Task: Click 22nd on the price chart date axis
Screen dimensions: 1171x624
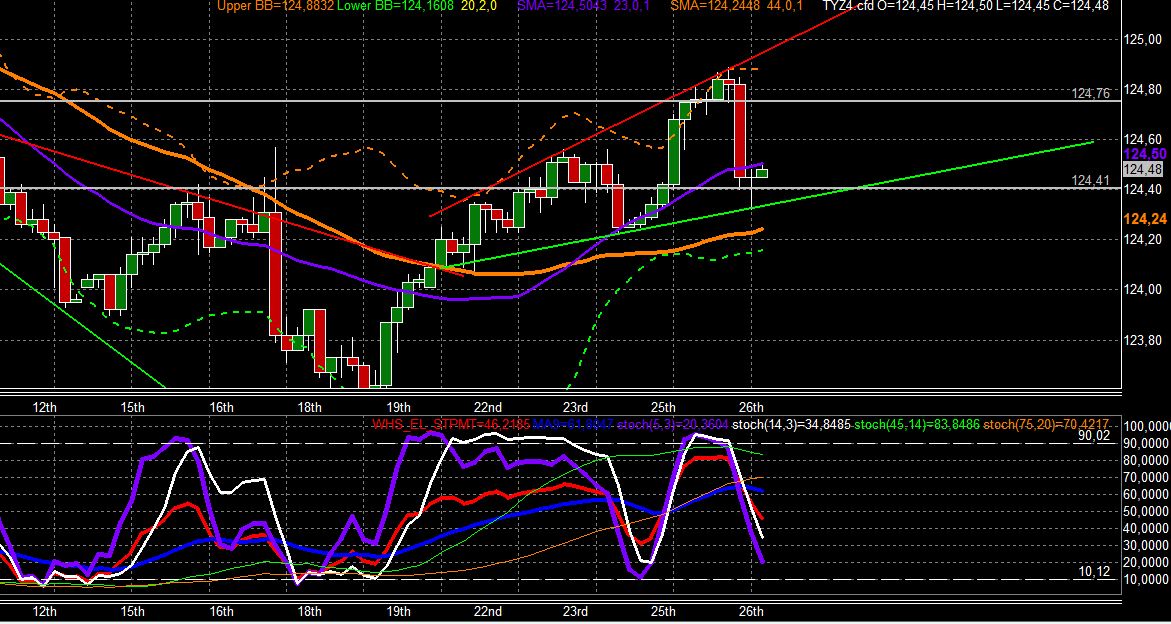Action: click(x=487, y=407)
